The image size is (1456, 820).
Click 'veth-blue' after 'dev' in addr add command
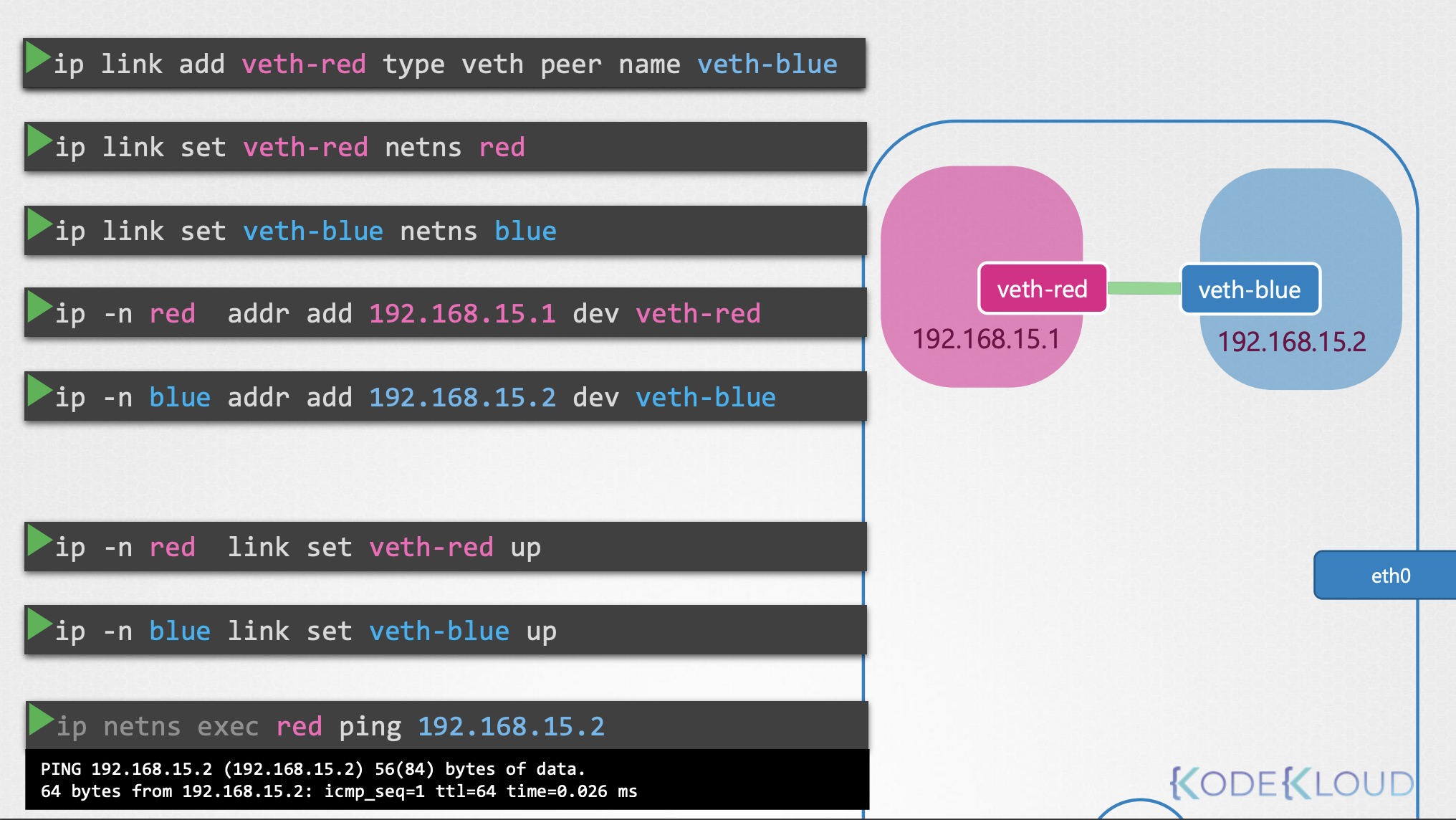[706, 398]
